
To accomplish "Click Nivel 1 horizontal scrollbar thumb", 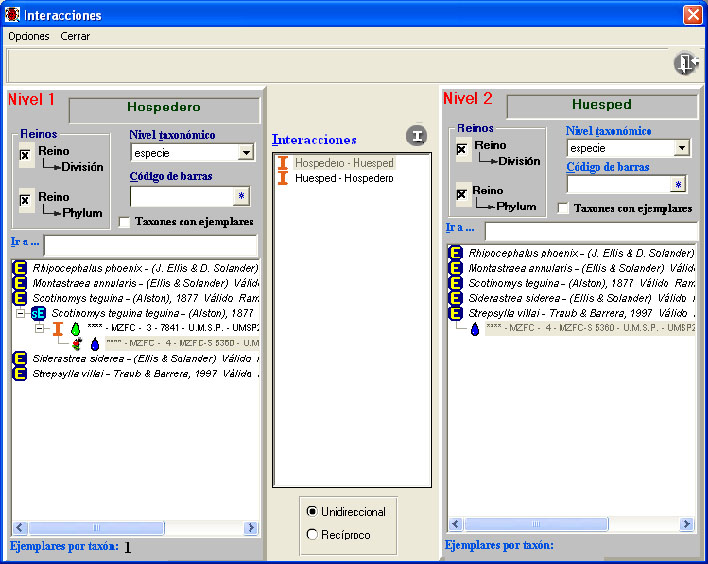I will [96, 527].
